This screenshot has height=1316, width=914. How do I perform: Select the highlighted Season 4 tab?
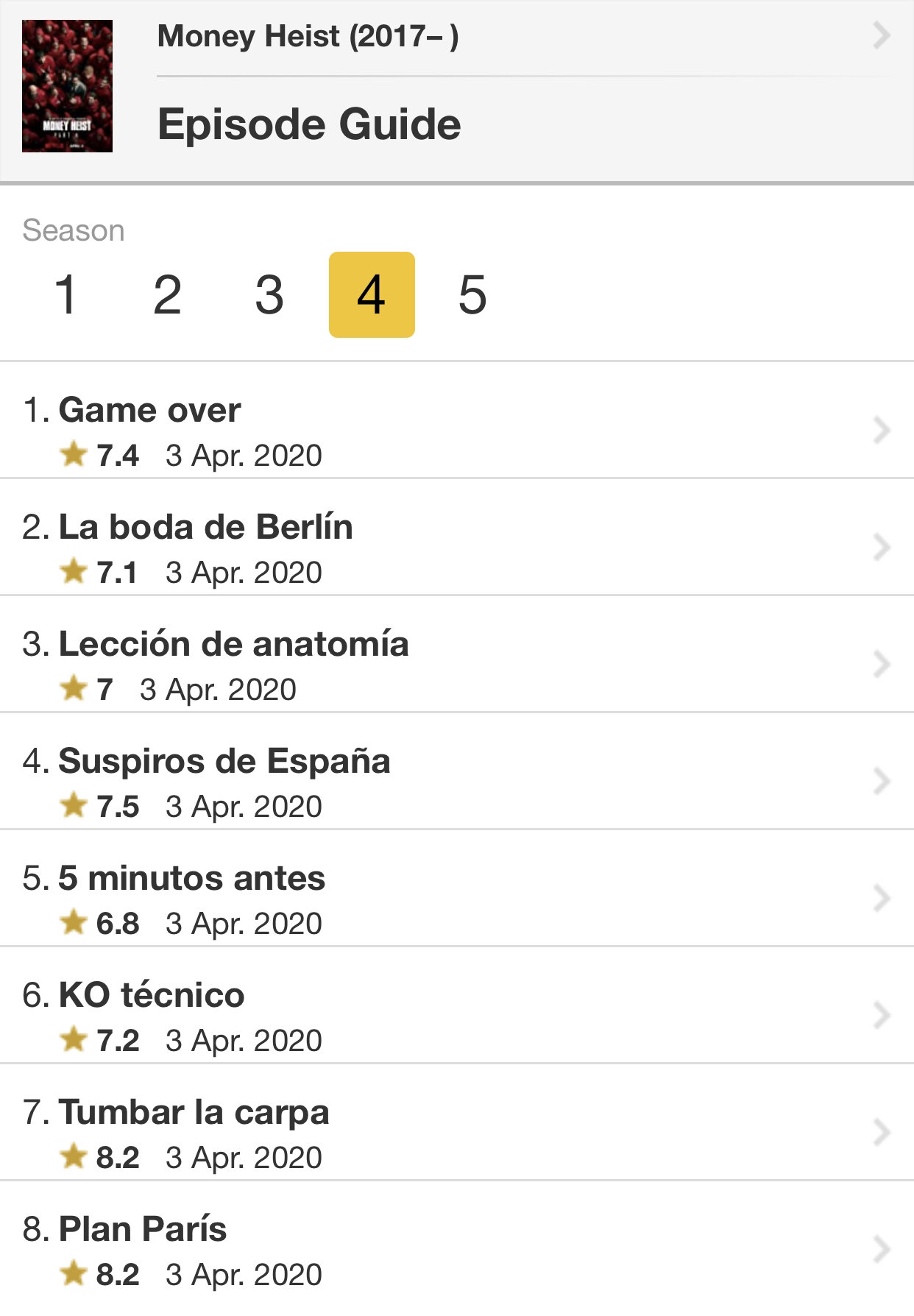[372, 294]
